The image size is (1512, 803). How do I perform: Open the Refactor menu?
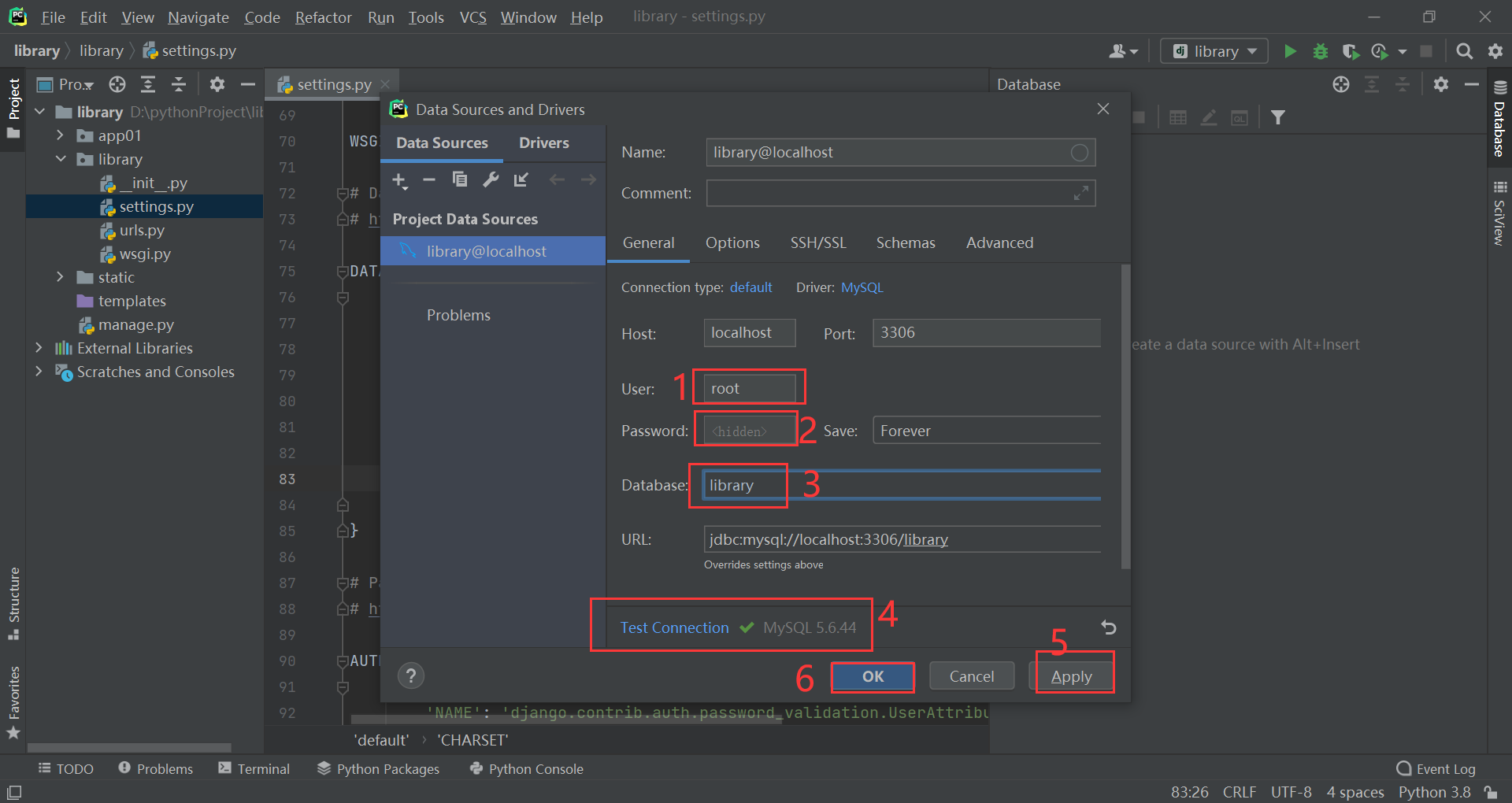tap(323, 17)
